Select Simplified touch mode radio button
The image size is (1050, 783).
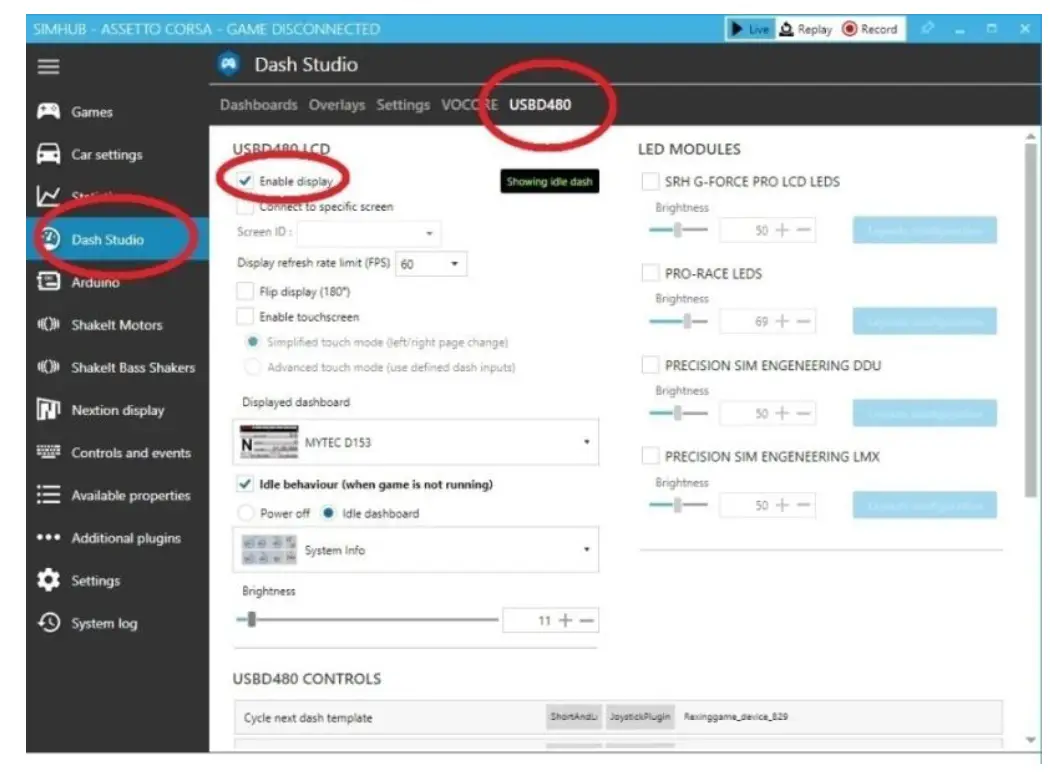coord(252,342)
